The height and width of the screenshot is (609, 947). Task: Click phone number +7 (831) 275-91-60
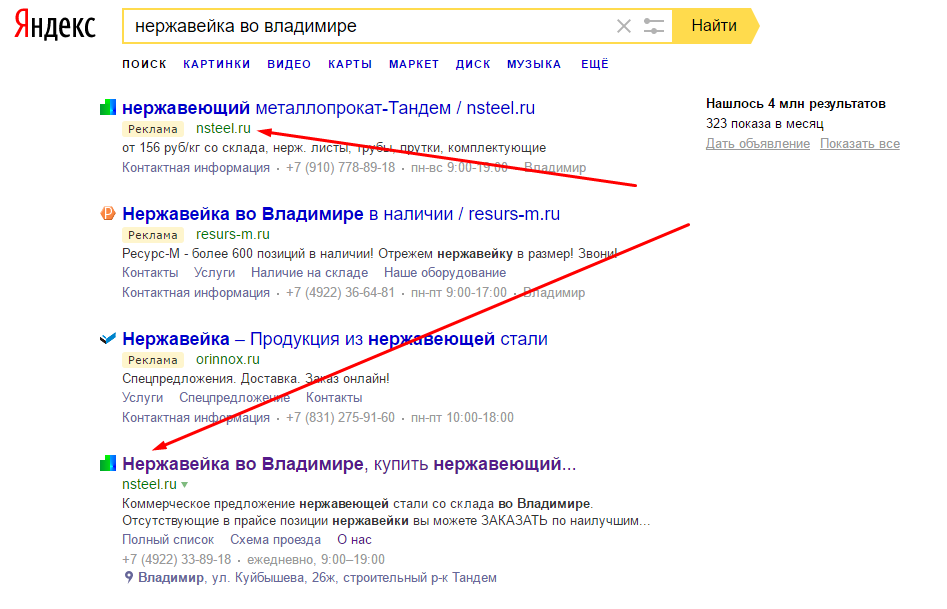340,418
